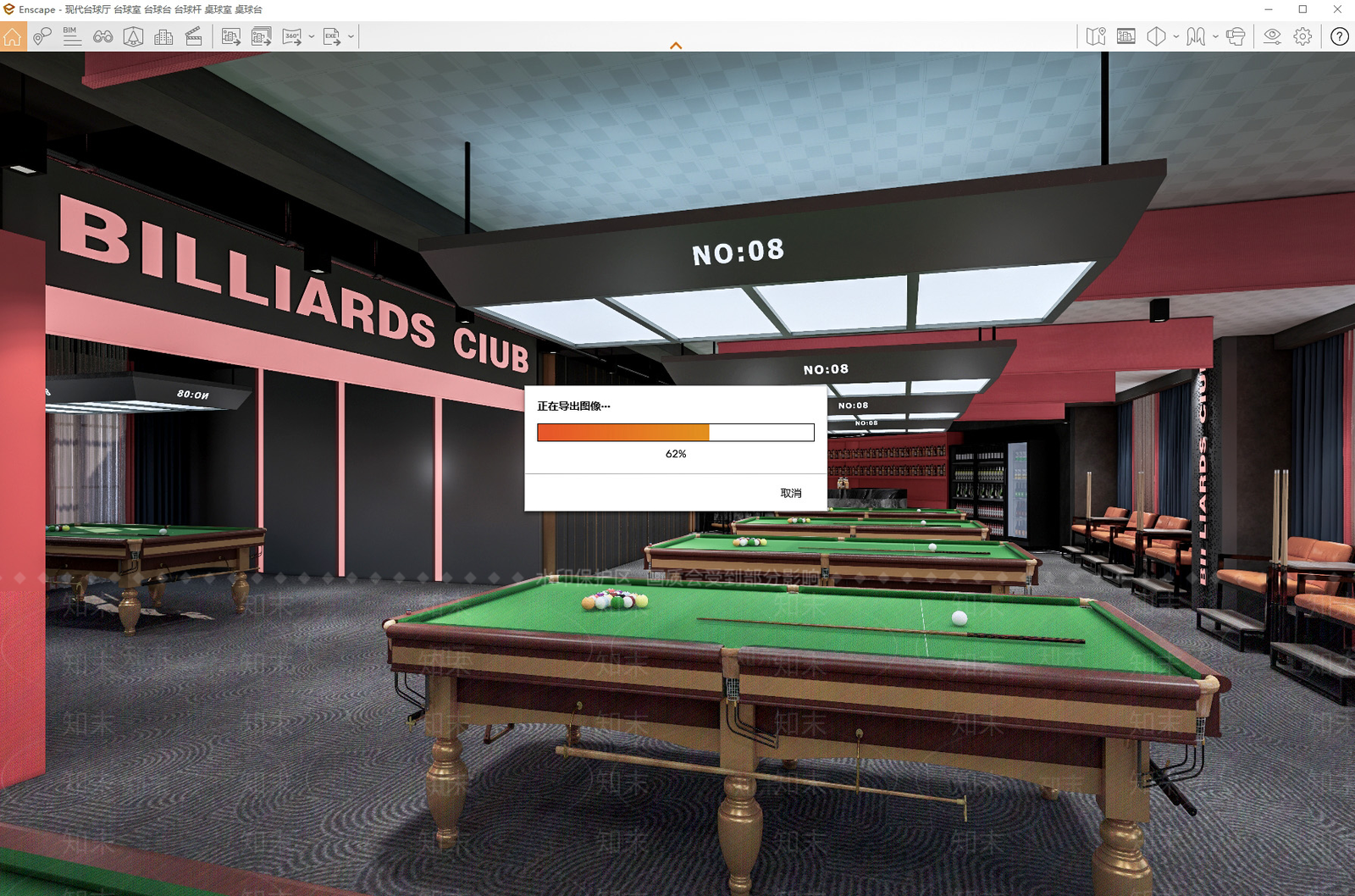Close the Enscape window
Image resolution: width=1355 pixels, height=896 pixels.
click(x=1337, y=9)
